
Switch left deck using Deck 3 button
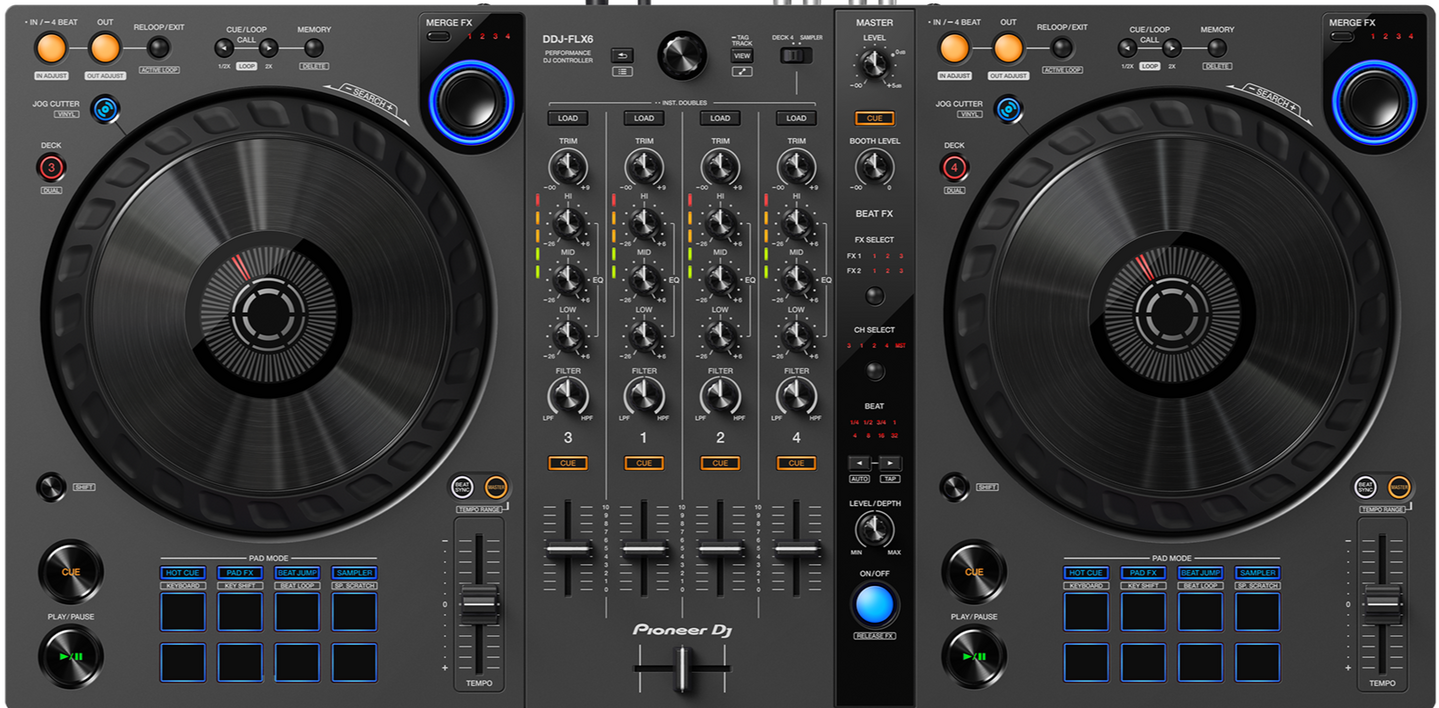coord(52,168)
